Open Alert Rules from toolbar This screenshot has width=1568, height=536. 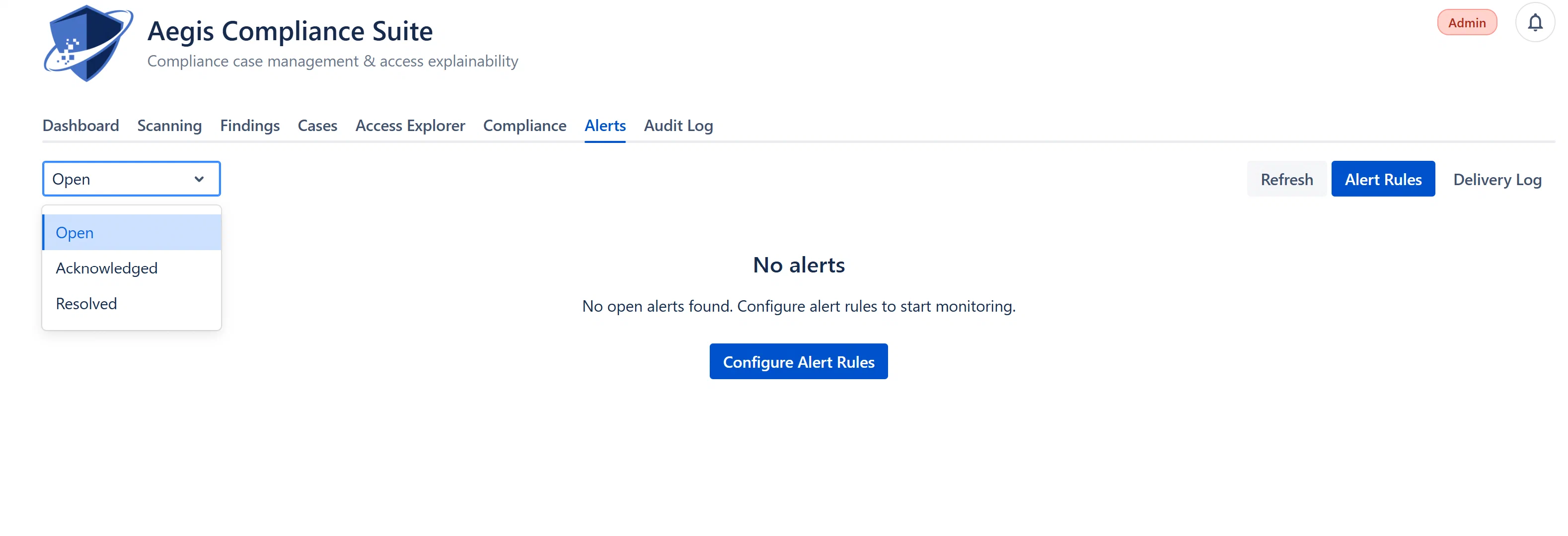[1383, 179]
